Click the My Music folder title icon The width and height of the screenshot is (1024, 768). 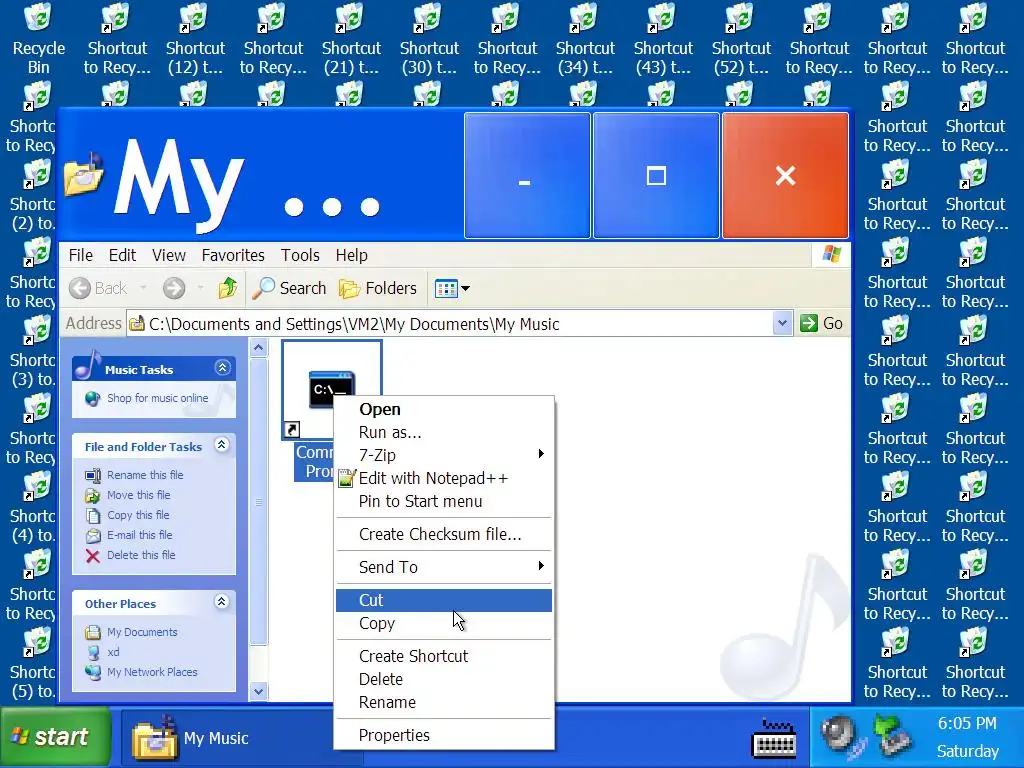click(x=84, y=175)
